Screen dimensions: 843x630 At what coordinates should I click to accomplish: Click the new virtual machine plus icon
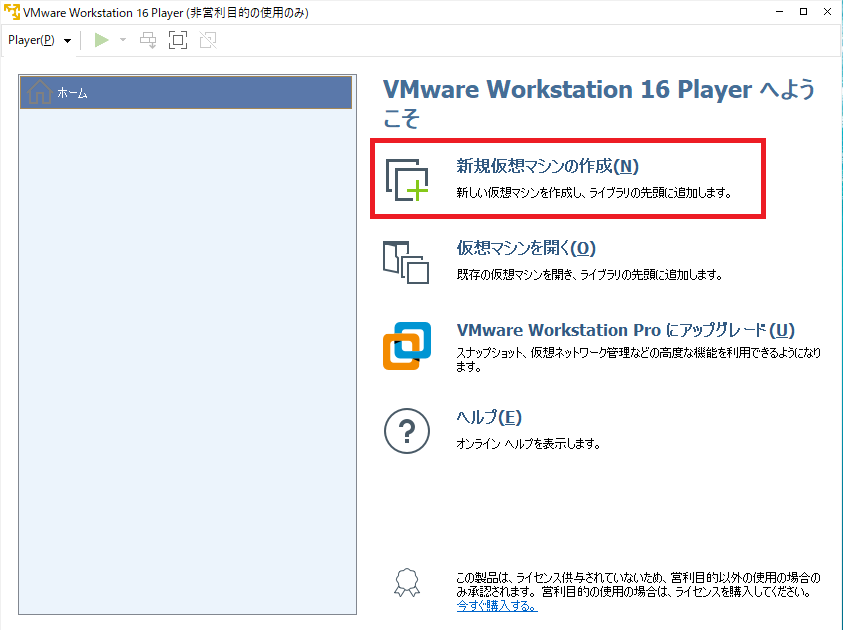coord(407,180)
